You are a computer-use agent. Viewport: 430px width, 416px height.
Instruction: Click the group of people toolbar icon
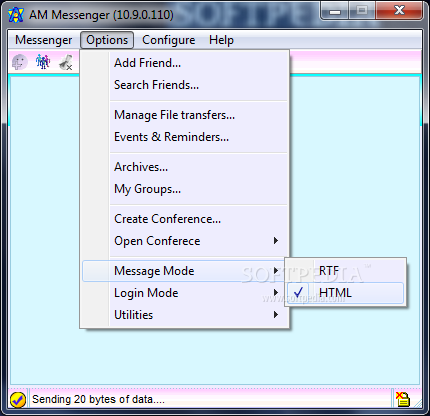[43, 62]
